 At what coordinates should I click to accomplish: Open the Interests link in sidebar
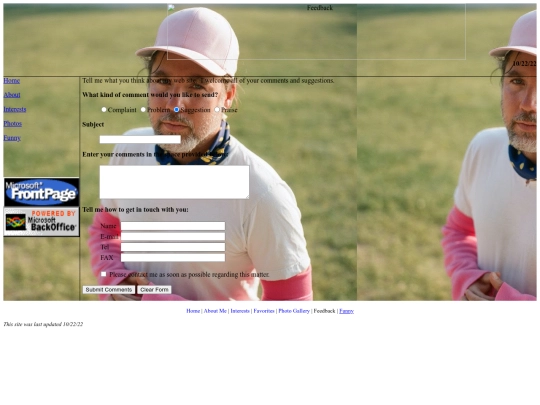[15, 109]
